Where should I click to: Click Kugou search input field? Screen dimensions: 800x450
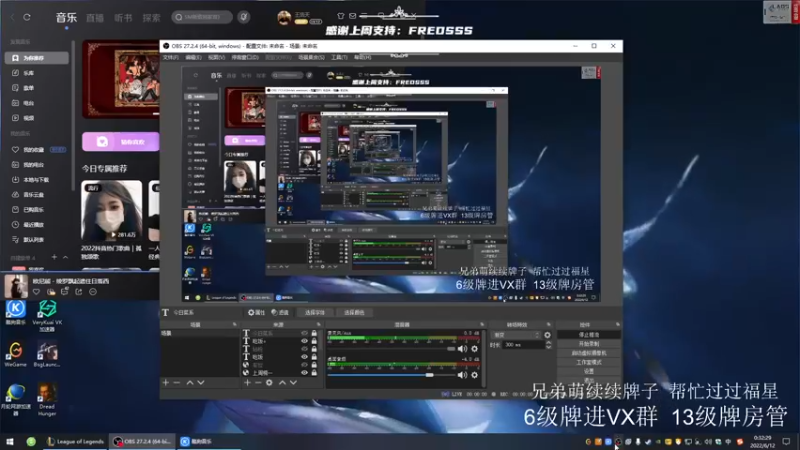202,17
